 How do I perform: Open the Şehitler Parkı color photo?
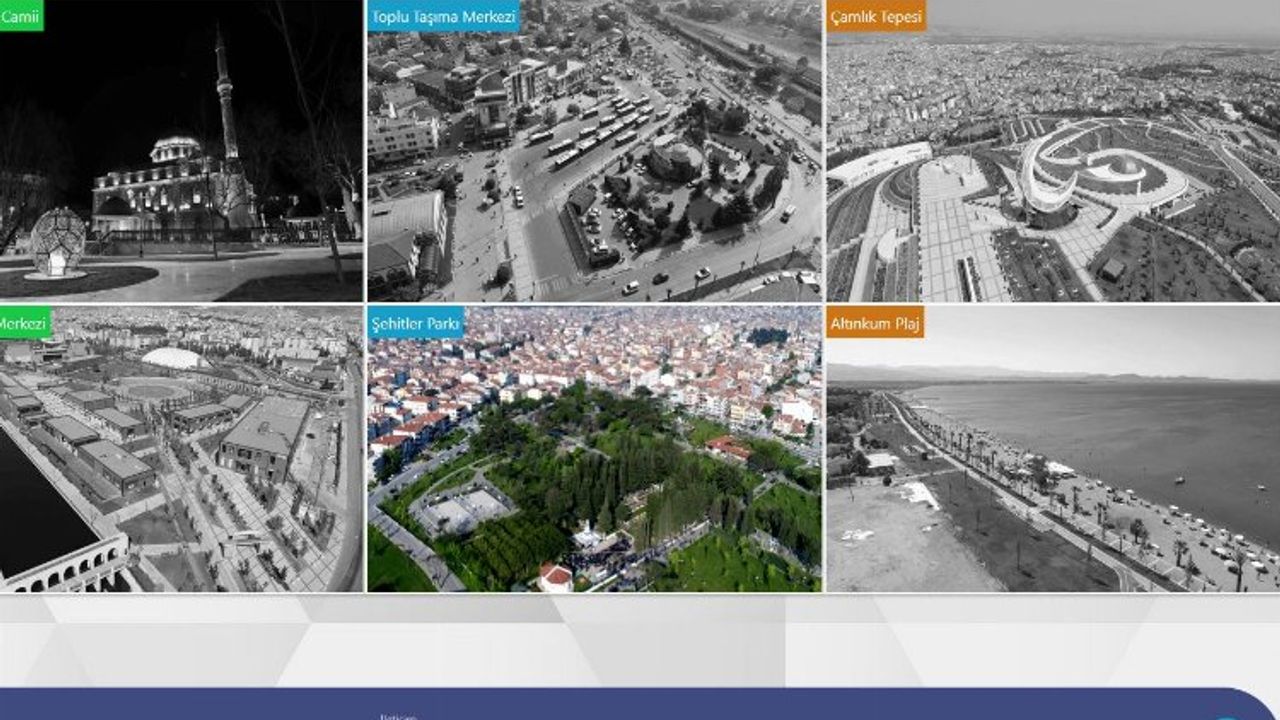pyautogui.click(x=594, y=449)
